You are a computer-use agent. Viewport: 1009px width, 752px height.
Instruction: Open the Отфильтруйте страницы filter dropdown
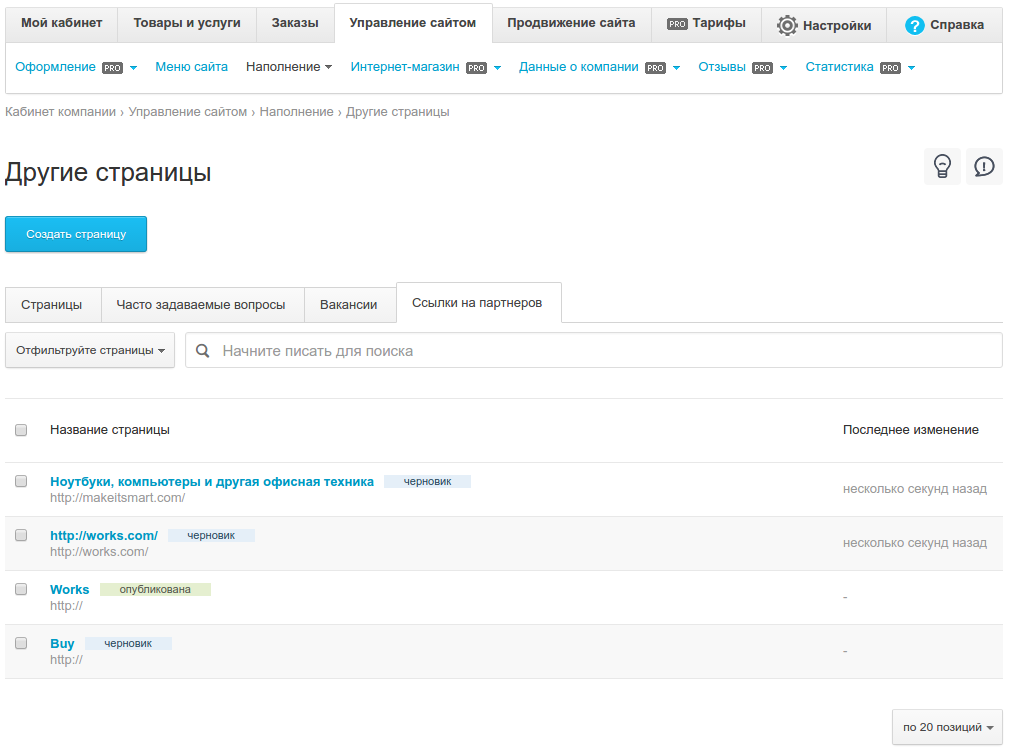pyautogui.click(x=90, y=351)
